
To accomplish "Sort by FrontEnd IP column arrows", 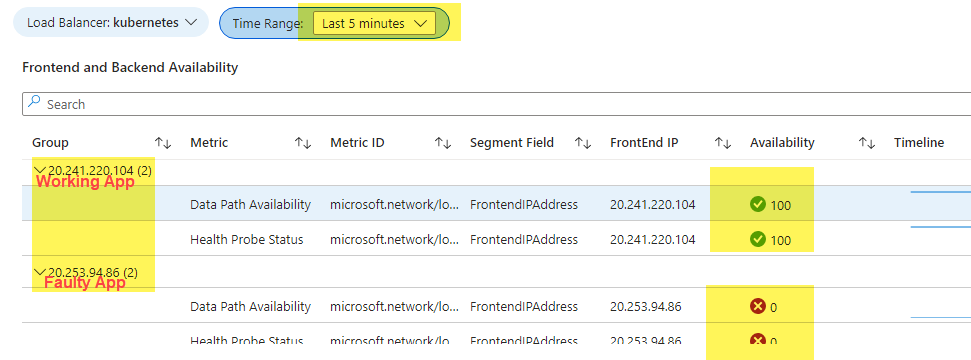I will [722, 143].
